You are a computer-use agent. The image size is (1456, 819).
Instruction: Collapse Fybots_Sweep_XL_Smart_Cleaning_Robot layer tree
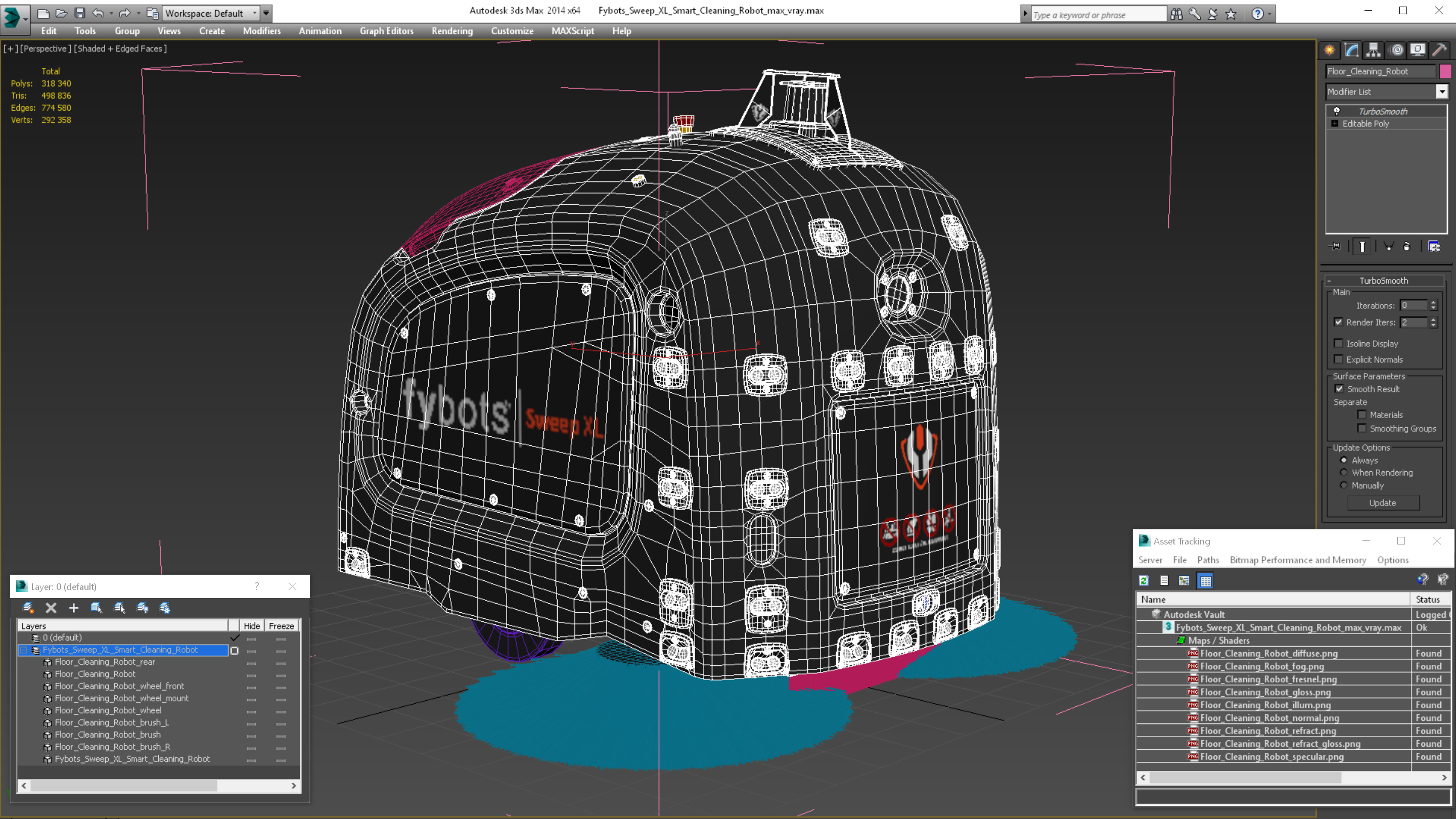(x=24, y=650)
